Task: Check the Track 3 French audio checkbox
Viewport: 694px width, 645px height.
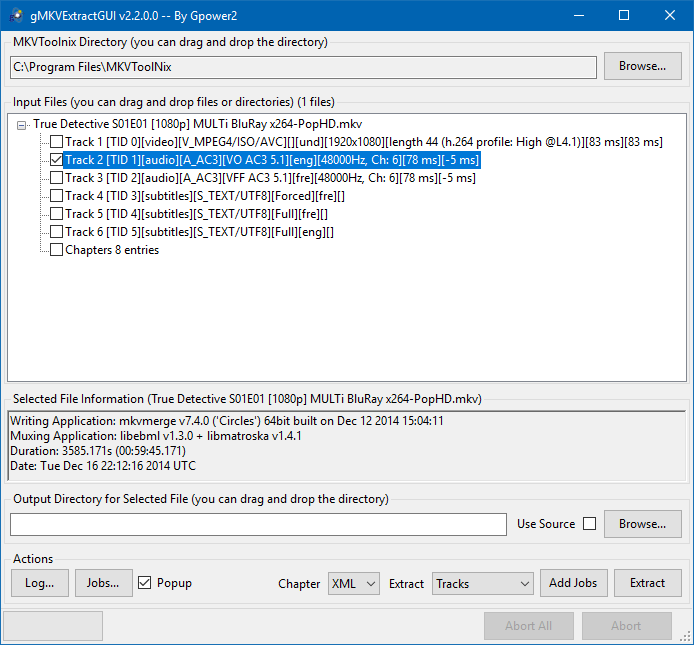Action: coord(56,178)
